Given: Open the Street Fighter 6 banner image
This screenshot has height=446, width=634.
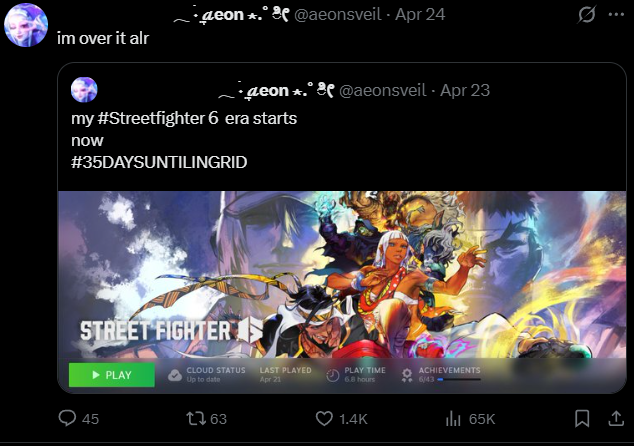Looking at the screenshot, I should pos(342,292).
